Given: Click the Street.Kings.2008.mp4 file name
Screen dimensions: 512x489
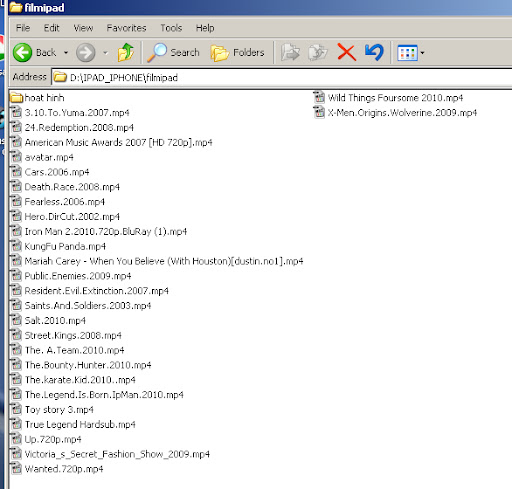Looking at the screenshot, I should pos(73,335).
